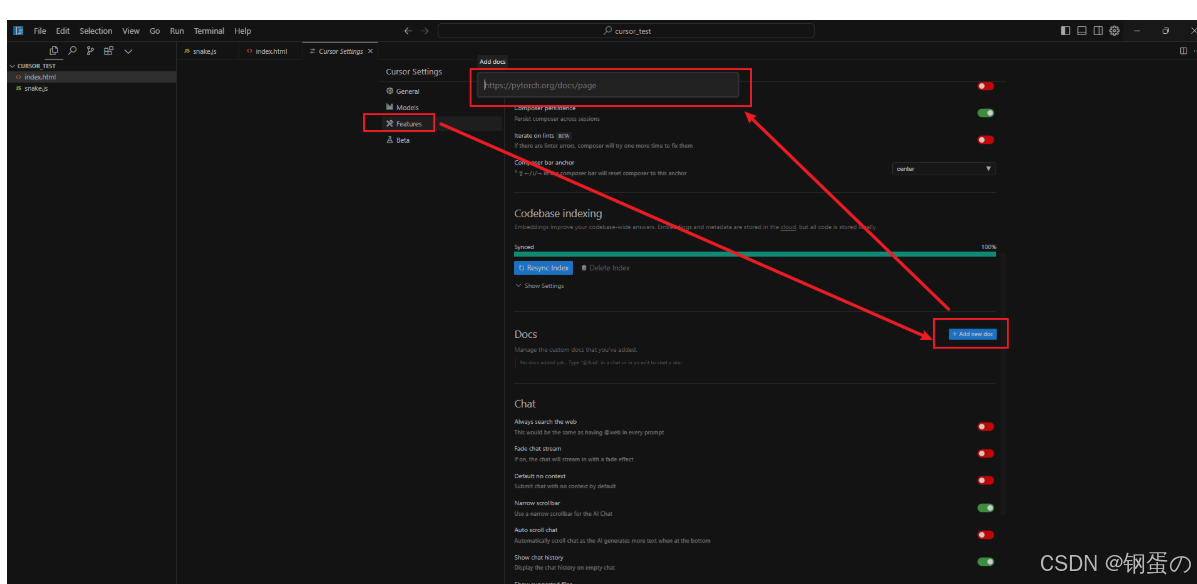This screenshot has width=1197, height=584.
Task: Open index.html in the explorer tree
Action: coord(92,77)
